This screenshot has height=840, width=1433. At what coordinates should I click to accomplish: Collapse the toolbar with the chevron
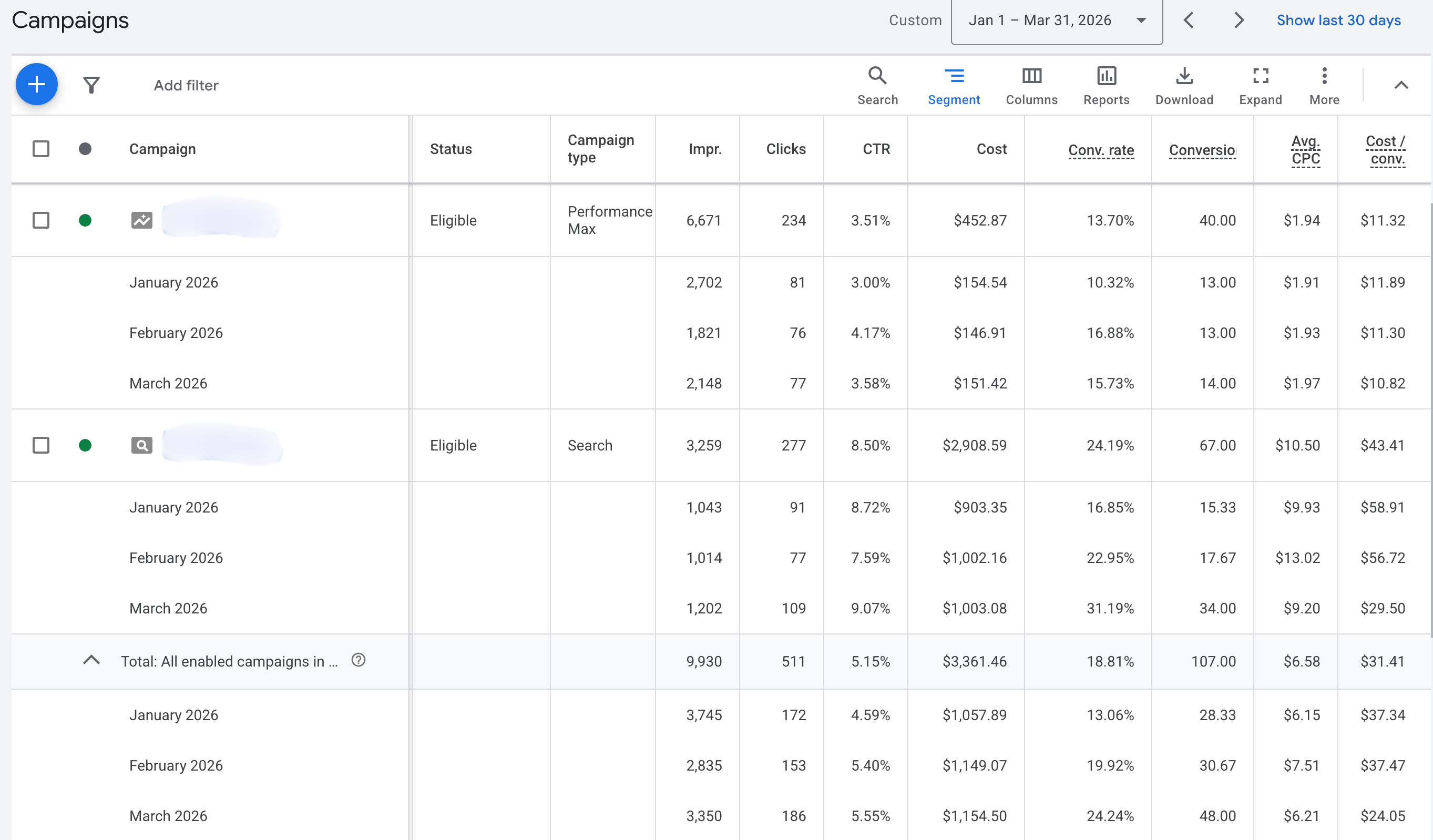point(1400,85)
